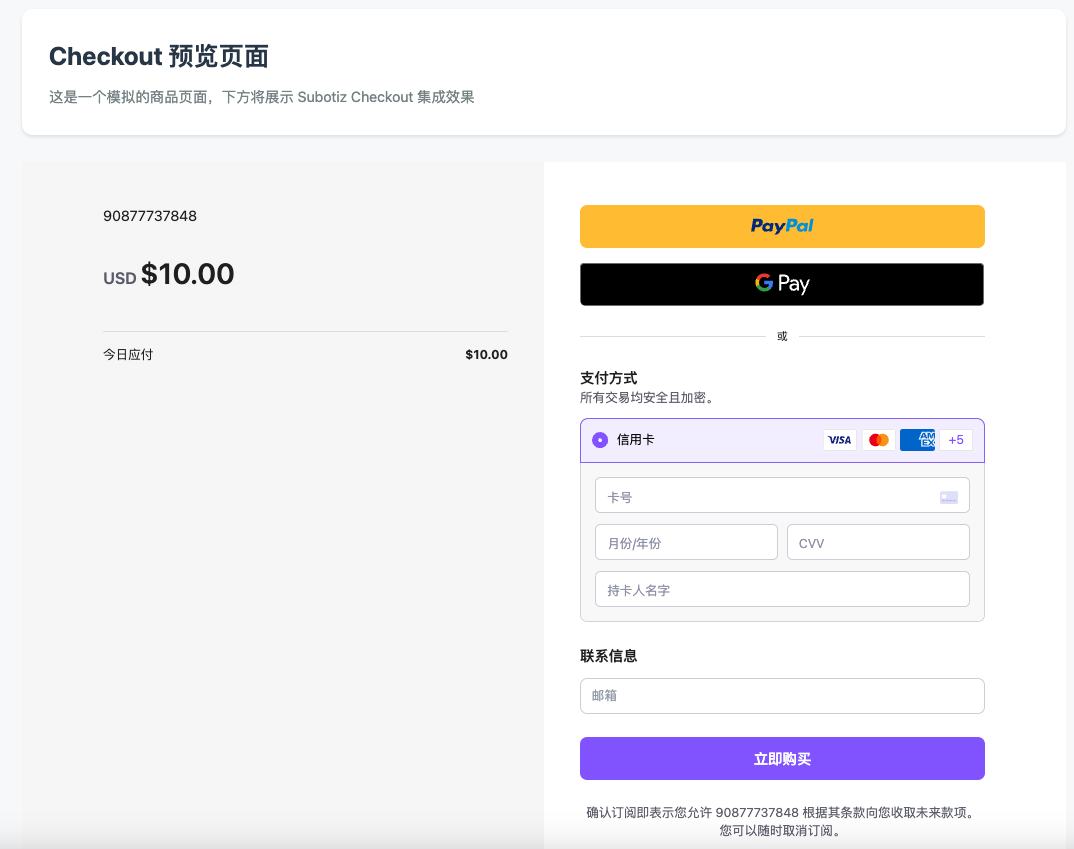This screenshot has width=1074, height=849.
Task: Click the 邮箱 email input field
Action: click(782, 696)
